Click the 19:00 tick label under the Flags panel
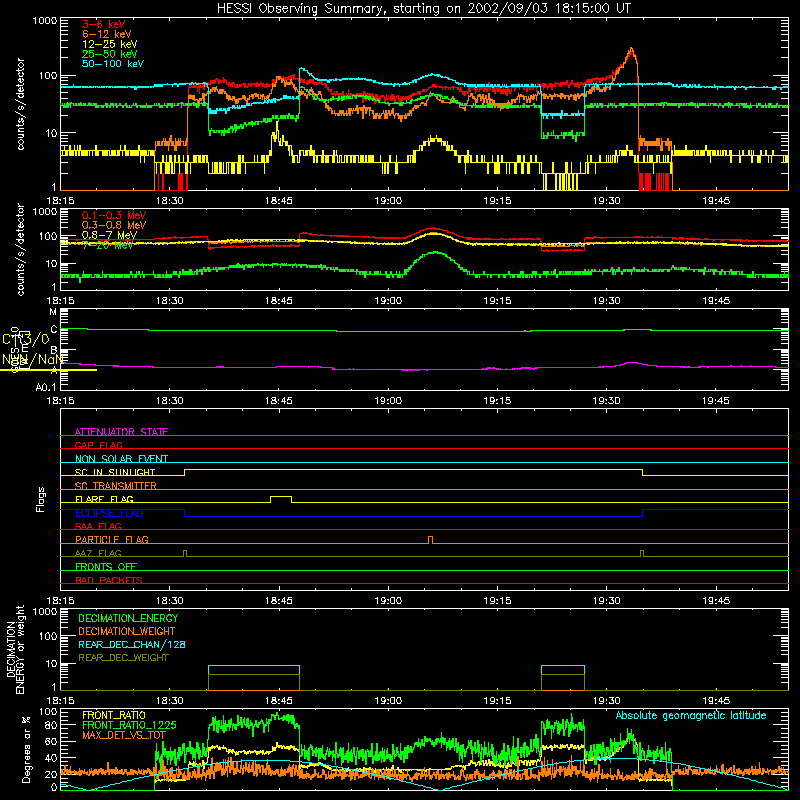This screenshot has height=800, width=800. coord(388,601)
